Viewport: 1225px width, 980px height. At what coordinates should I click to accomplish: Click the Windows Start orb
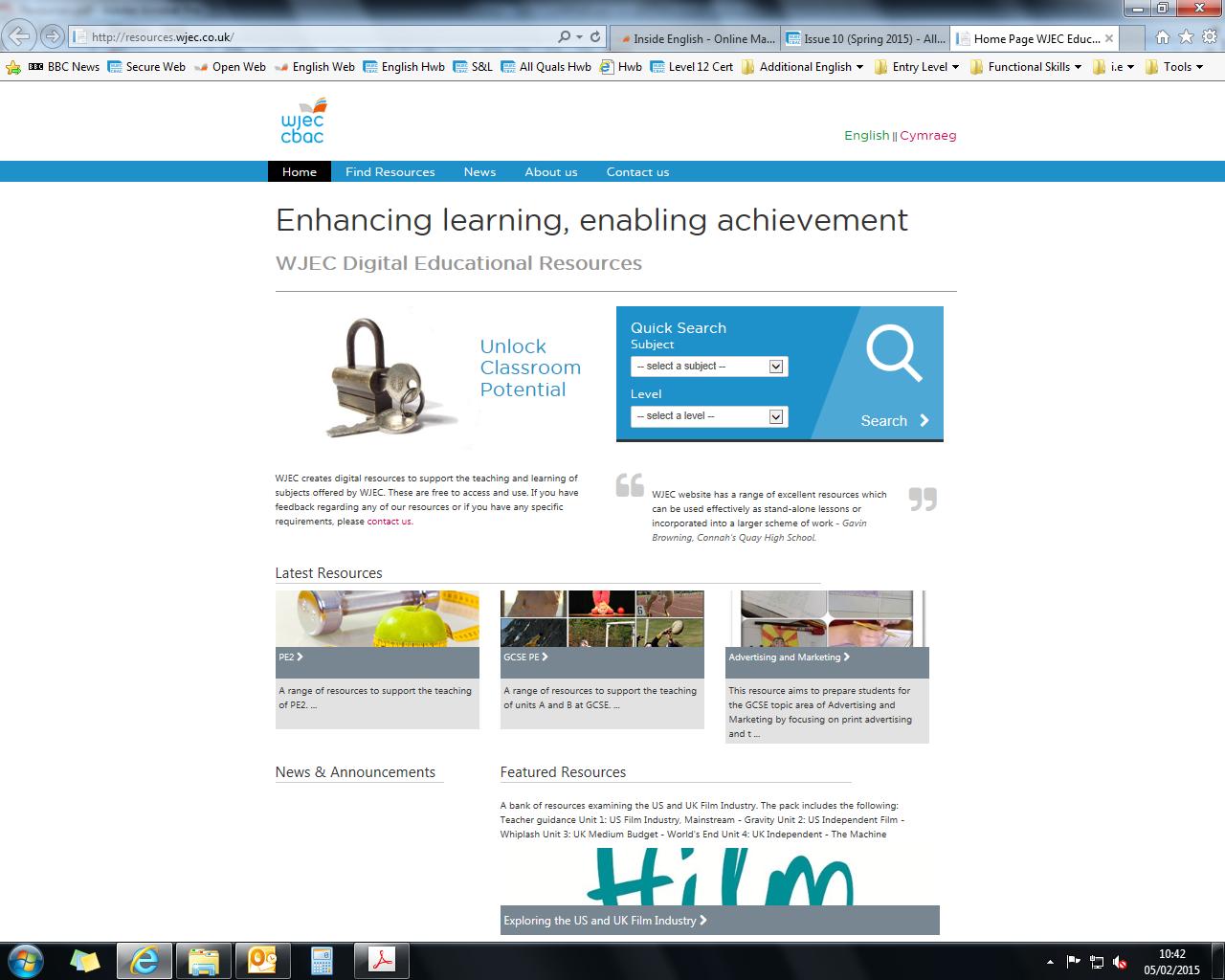coord(25,960)
